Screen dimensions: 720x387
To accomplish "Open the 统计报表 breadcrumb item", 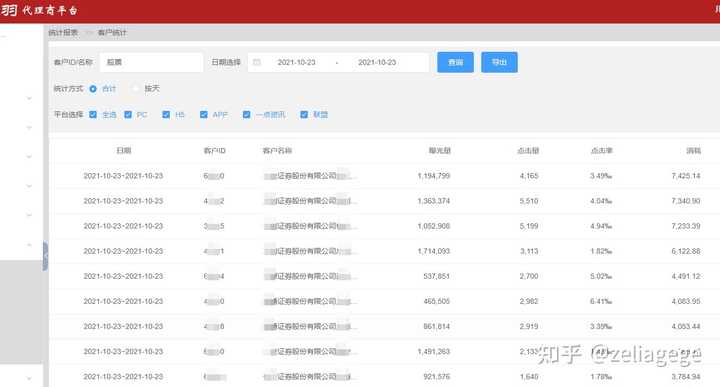I will (x=63, y=33).
